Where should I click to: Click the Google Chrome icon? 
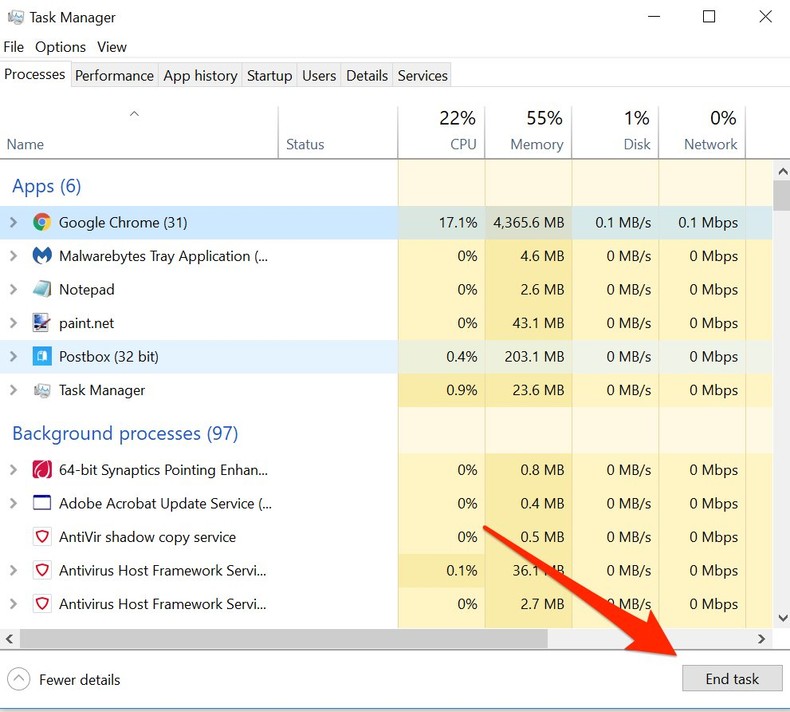click(x=42, y=222)
